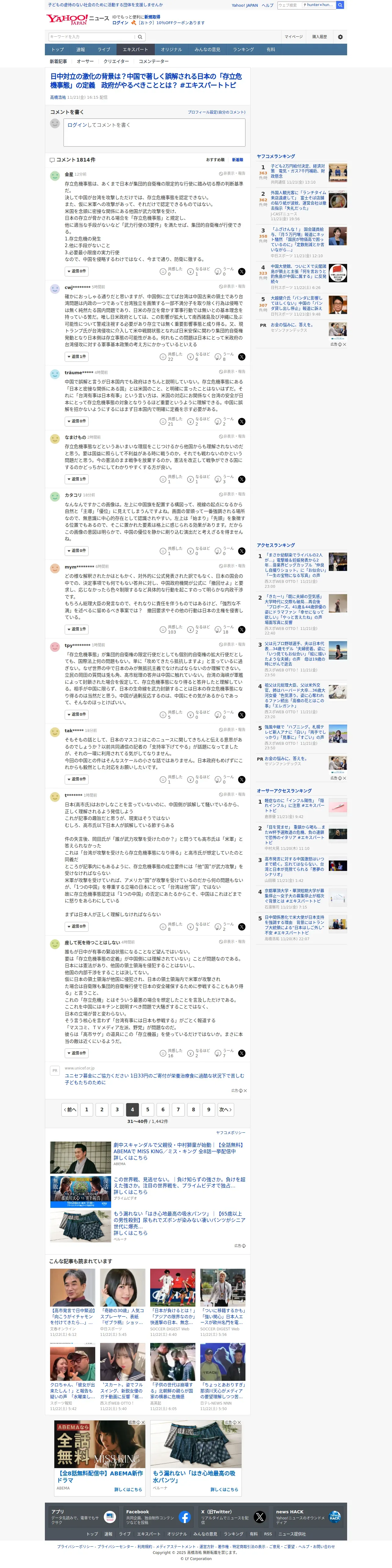
Task: Click the 前へ pagination button
Action: pyautogui.click(x=70, y=1109)
